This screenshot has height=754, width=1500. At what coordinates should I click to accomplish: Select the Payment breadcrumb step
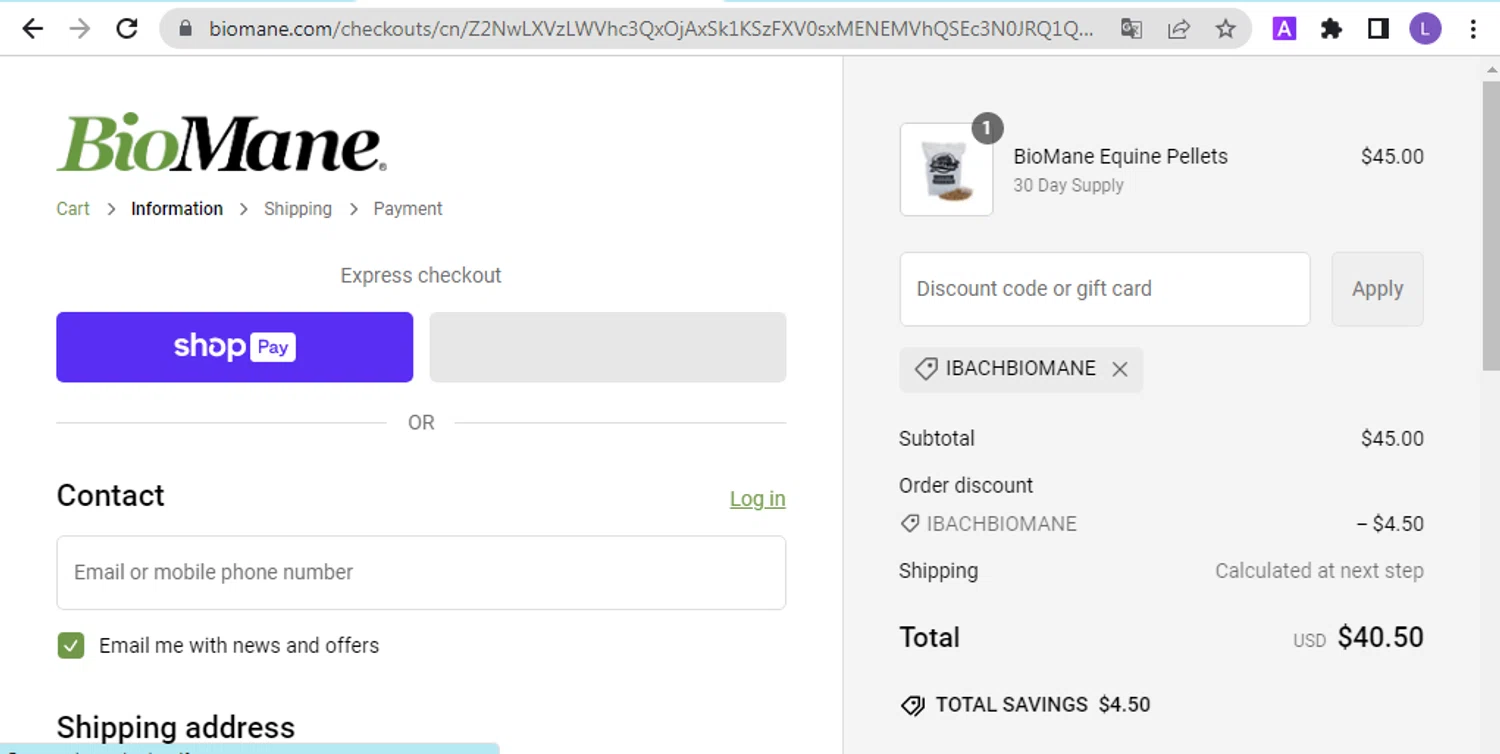pyautogui.click(x=408, y=209)
